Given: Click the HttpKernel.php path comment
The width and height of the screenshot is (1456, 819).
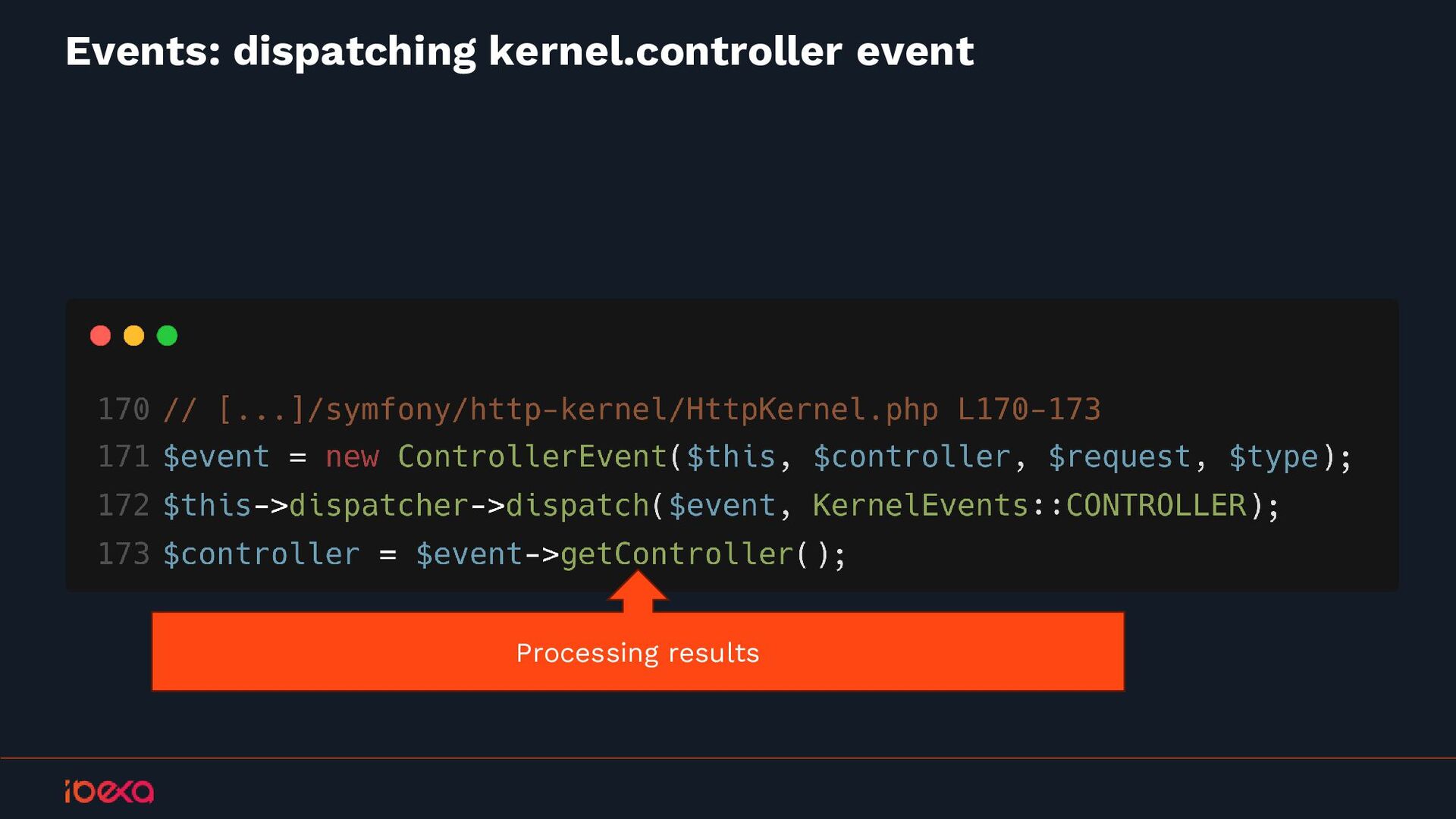Looking at the screenshot, I should [x=632, y=409].
